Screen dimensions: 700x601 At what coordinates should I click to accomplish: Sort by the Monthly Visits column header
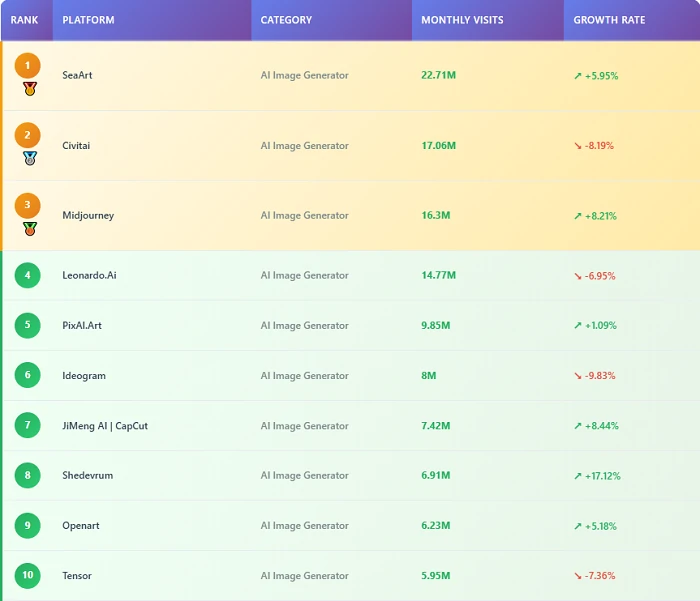point(462,20)
